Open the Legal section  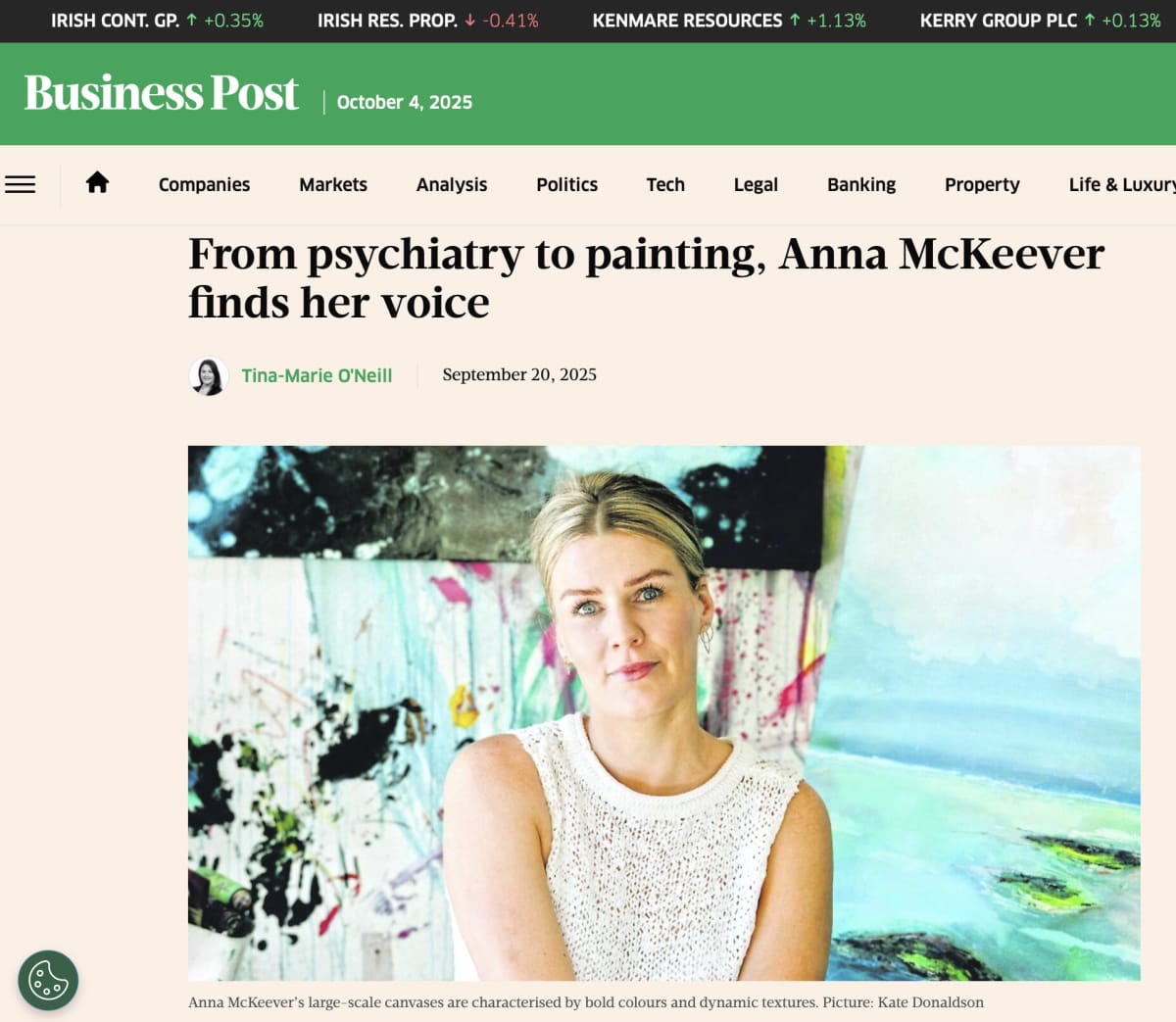[x=756, y=184]
